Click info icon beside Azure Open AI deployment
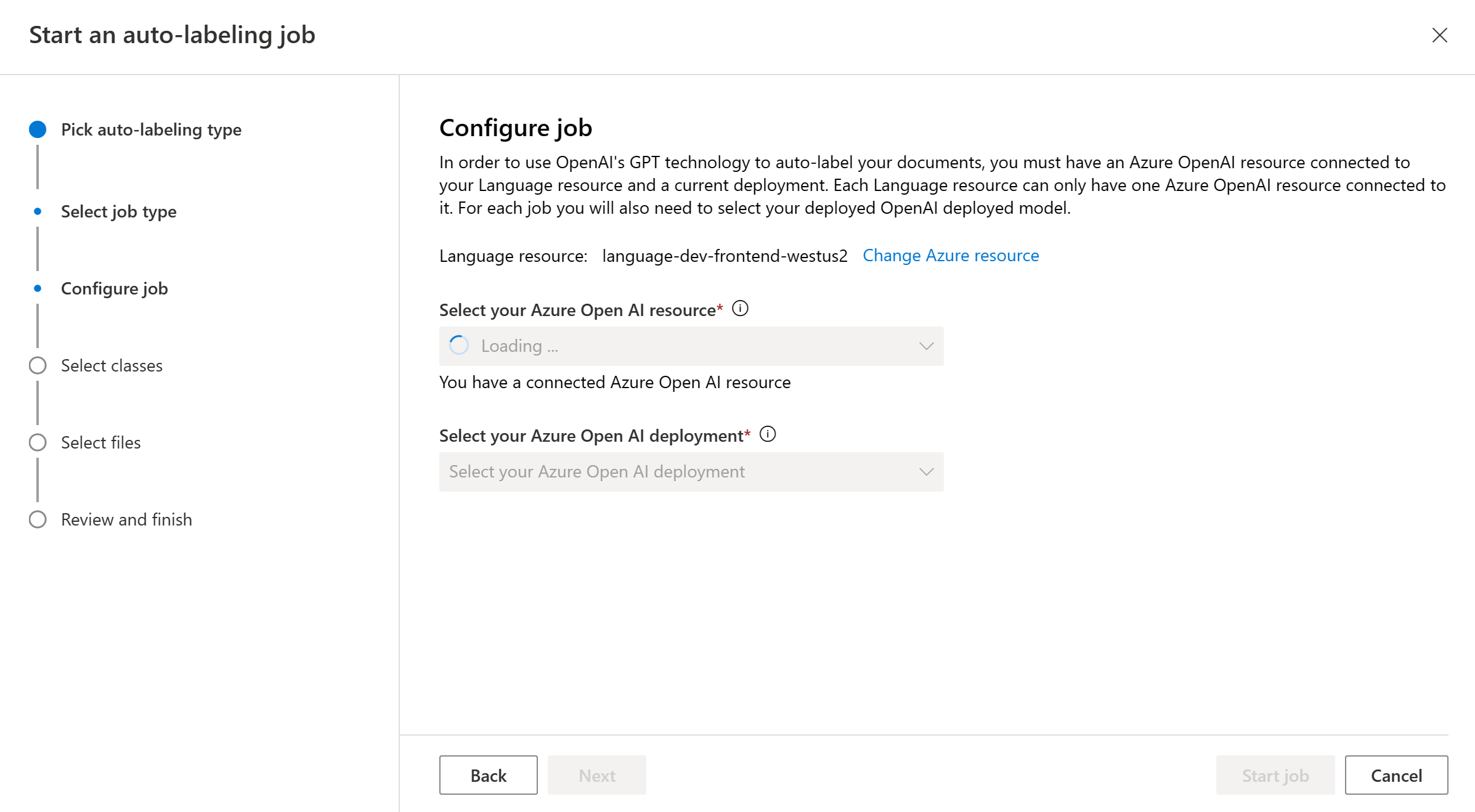The image size is (1475, 812). pos(768,434)
